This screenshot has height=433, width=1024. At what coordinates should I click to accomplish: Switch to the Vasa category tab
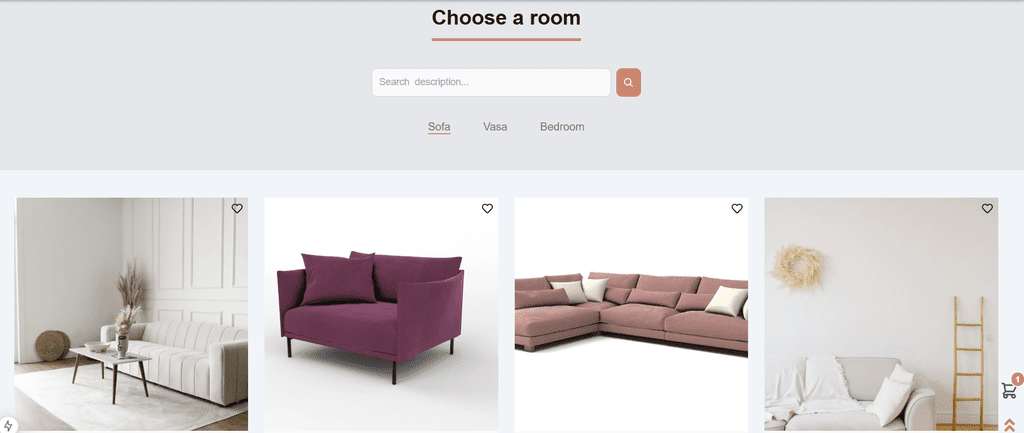click(x=495, y=127)
